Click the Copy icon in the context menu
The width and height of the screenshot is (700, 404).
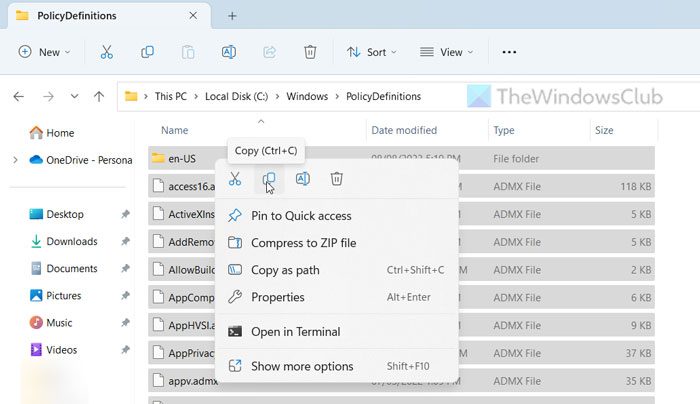(269, 179)
